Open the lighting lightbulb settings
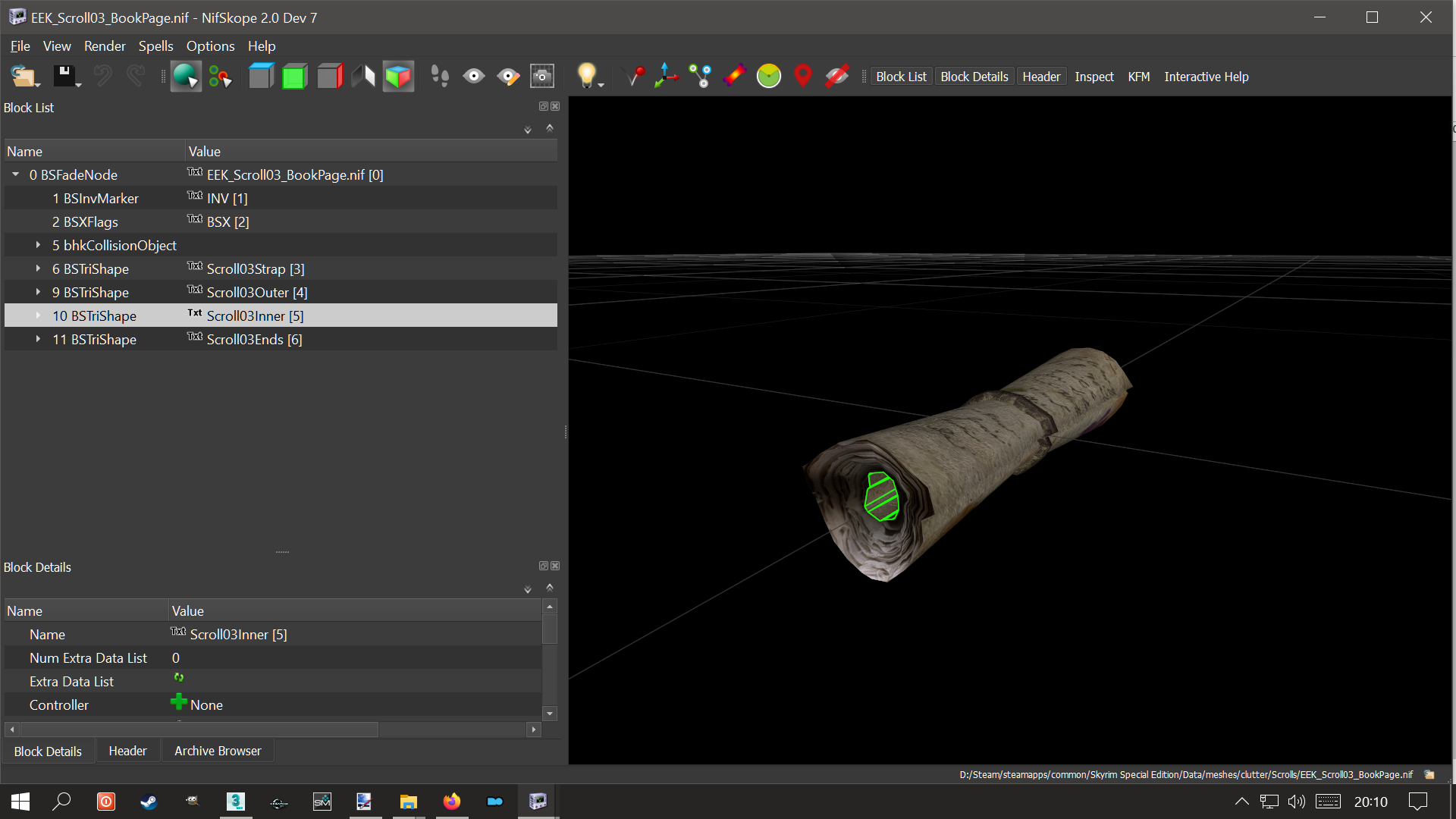This screenshot has height=819, width=1456. (x=587, y=76)
